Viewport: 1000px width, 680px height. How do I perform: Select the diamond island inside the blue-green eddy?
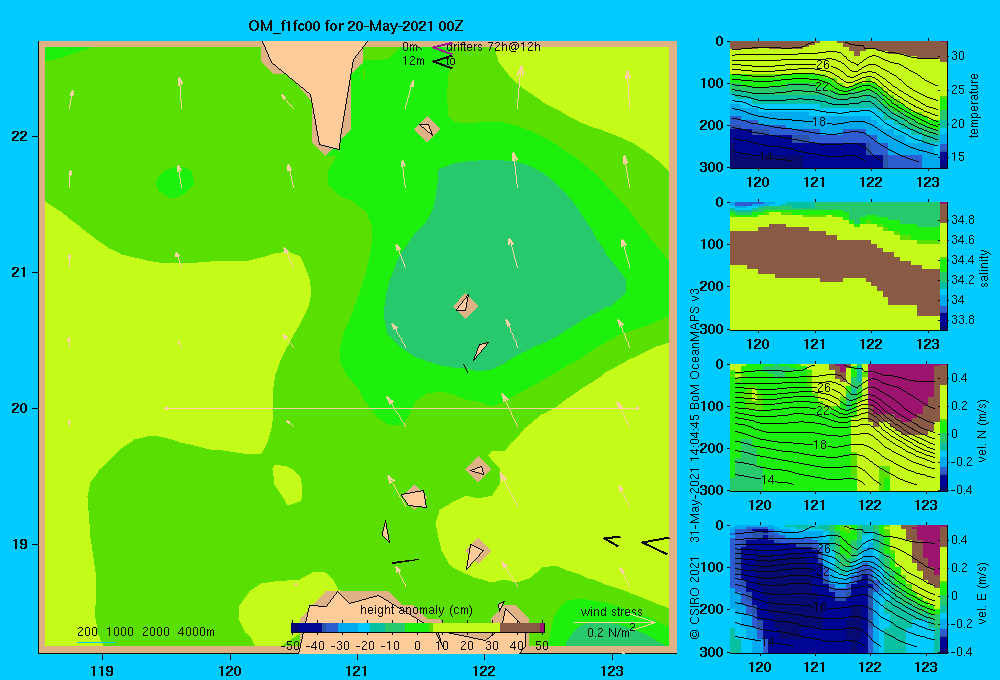tap(466, 306)
